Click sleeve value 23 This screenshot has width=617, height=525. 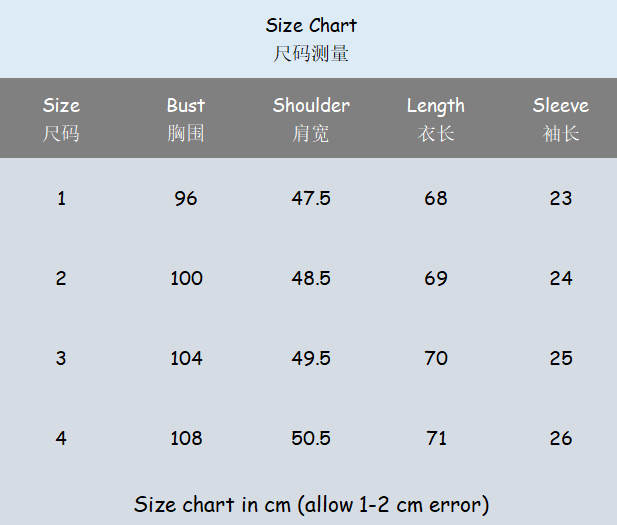560,198
